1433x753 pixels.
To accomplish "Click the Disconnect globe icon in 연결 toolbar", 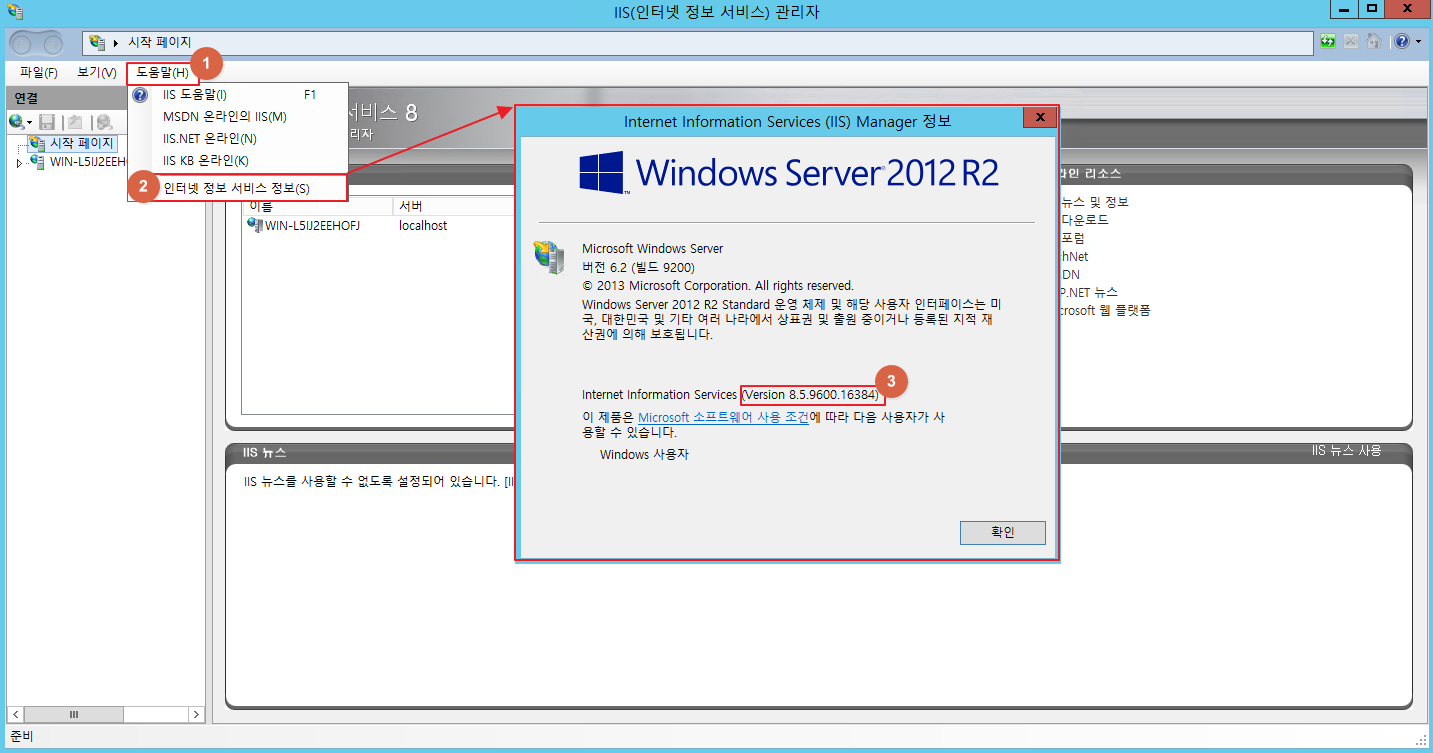I will tap(104, 121).
